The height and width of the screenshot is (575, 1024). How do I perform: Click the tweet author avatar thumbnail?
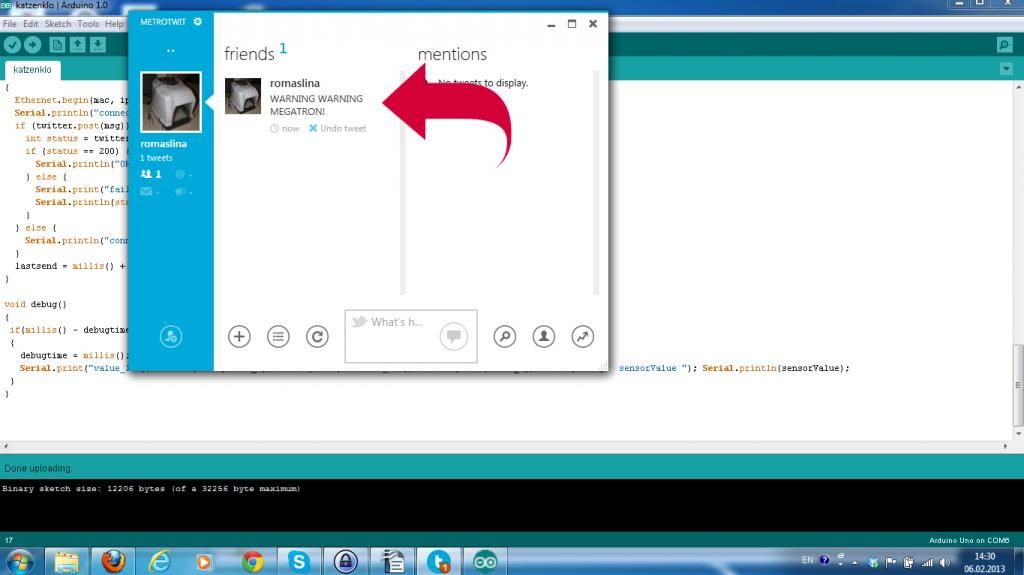coord(243,96)
